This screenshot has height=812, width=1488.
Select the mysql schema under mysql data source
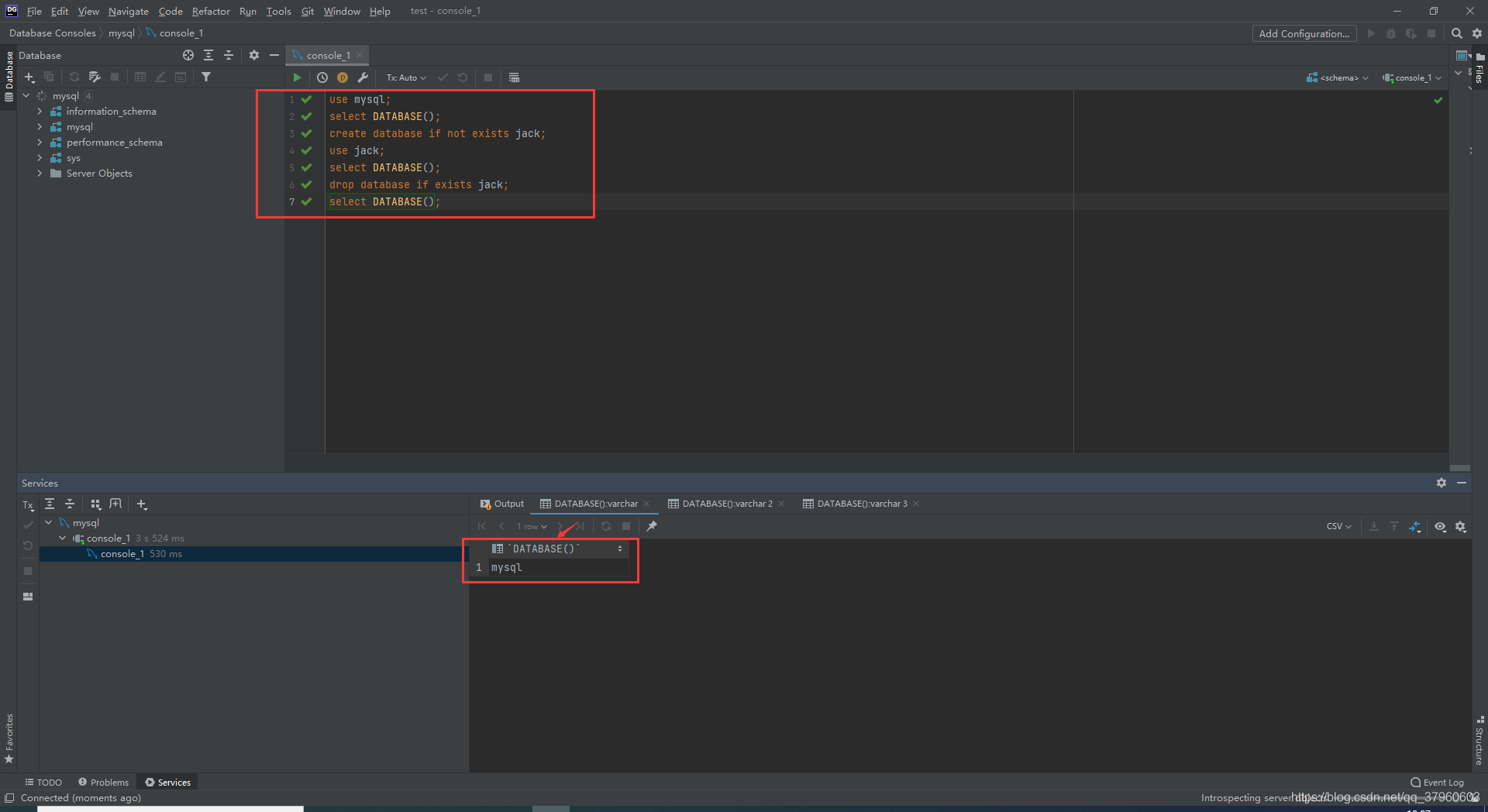(79, 127)
